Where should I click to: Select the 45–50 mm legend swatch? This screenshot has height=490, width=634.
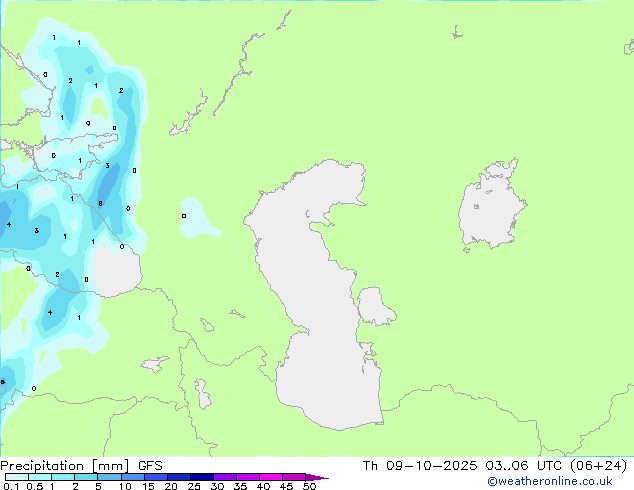(x=294, y=477)
